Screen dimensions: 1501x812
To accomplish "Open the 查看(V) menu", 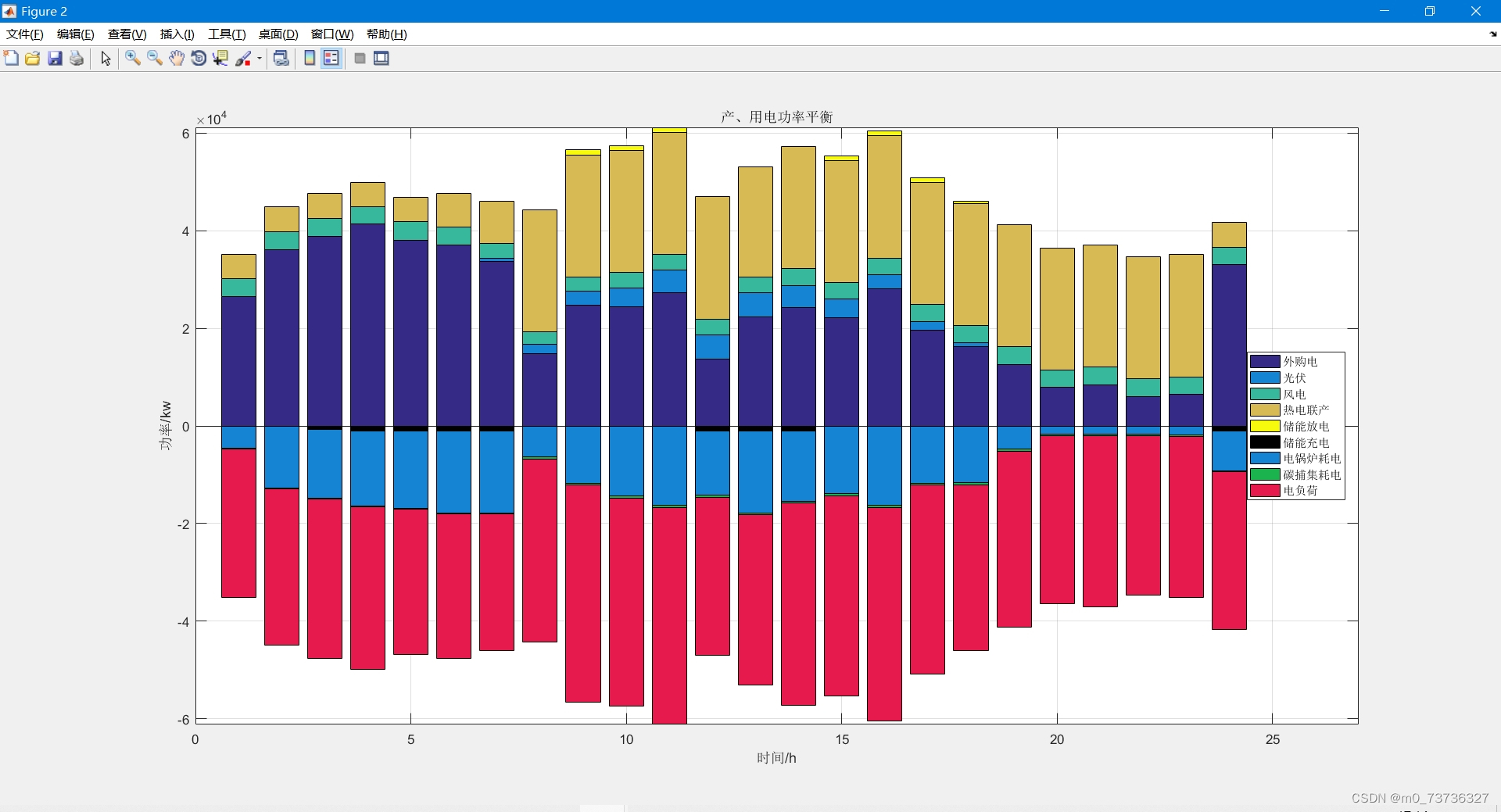I will (127, 34).
